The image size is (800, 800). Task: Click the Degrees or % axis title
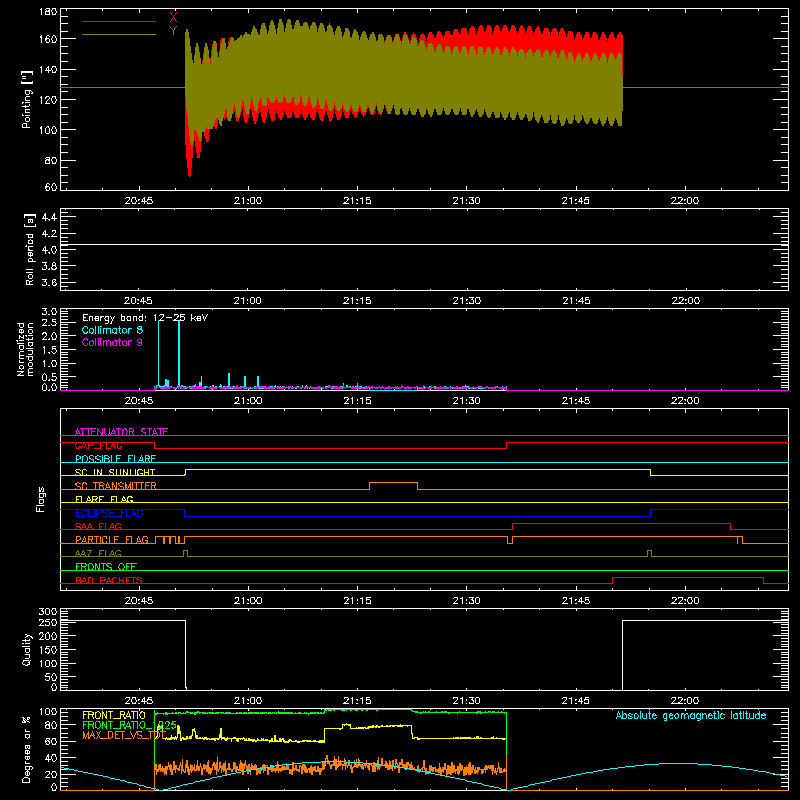click(27, 750)
